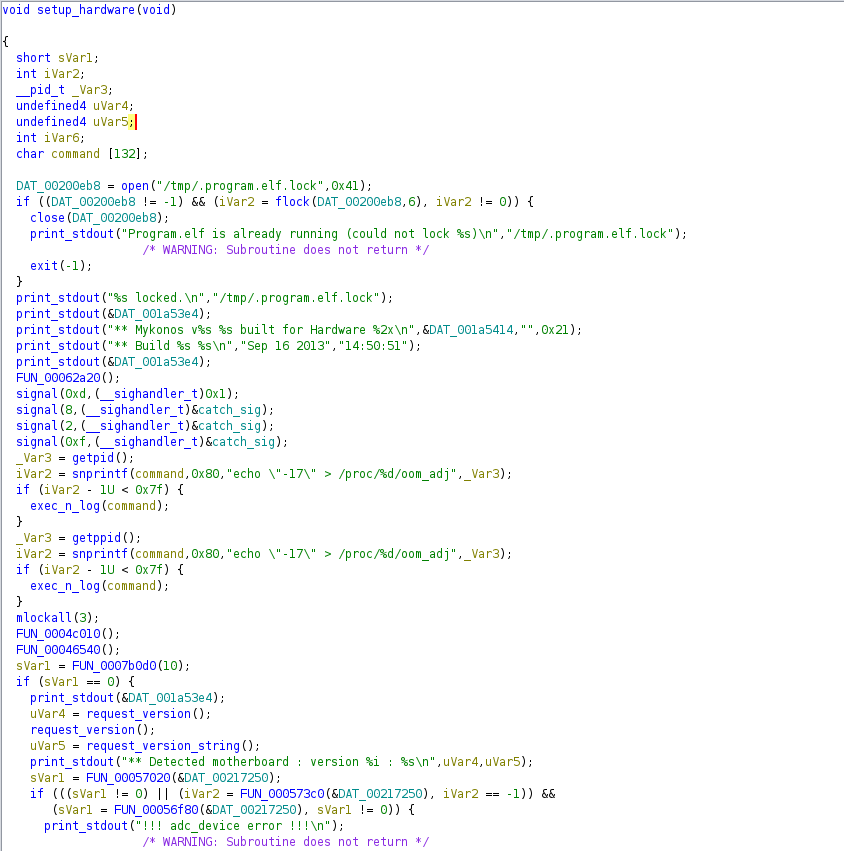Click the open function call
Image resolution: width=844 pixels, height=851 pixels.
click(135, 186)
